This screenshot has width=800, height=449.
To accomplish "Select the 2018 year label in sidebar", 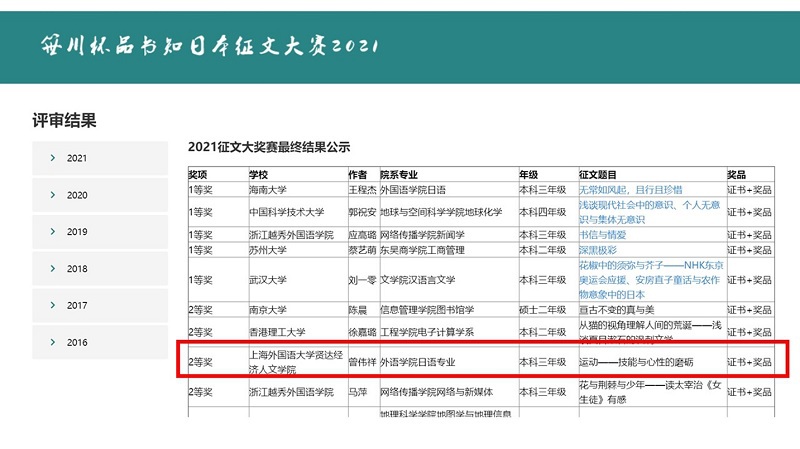I will pos(77,268).
